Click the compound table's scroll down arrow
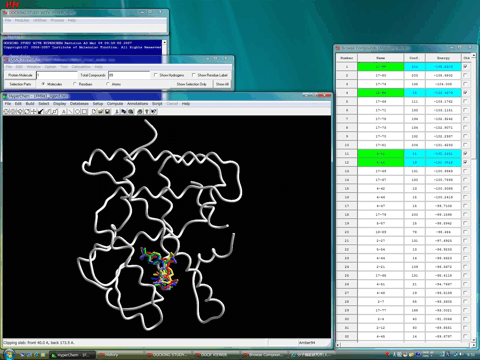Screen dimensions: 480x360 coord(474,340)
